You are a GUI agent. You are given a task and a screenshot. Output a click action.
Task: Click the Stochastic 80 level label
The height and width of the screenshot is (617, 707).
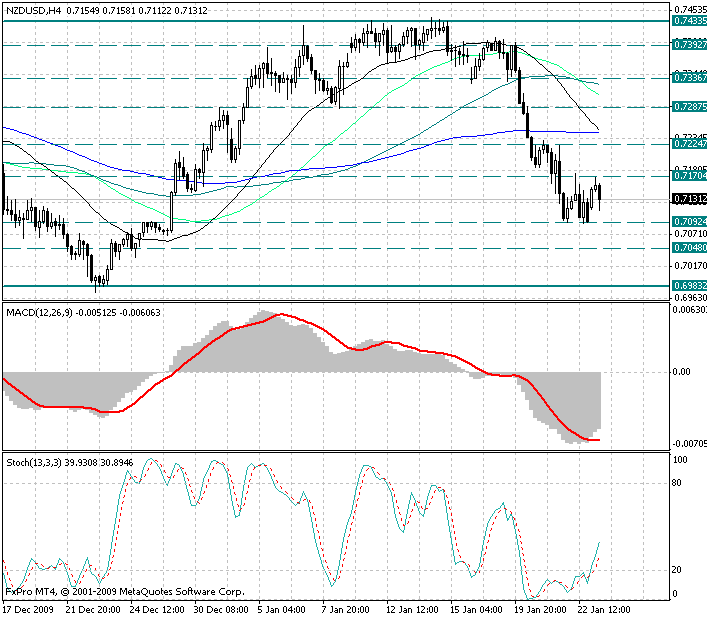point(677,482)
